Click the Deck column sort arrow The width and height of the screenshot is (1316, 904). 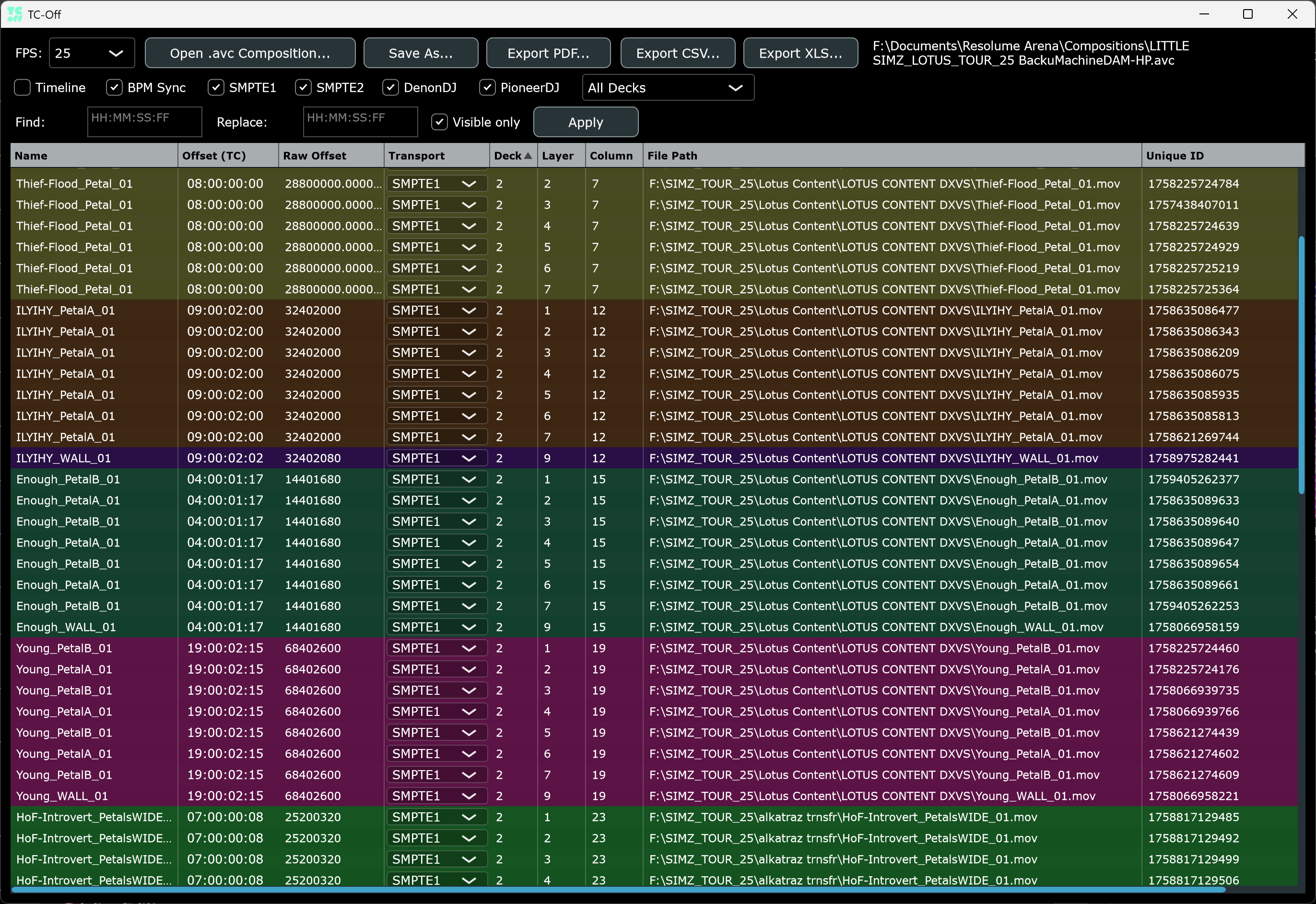(x=528, y=156)
